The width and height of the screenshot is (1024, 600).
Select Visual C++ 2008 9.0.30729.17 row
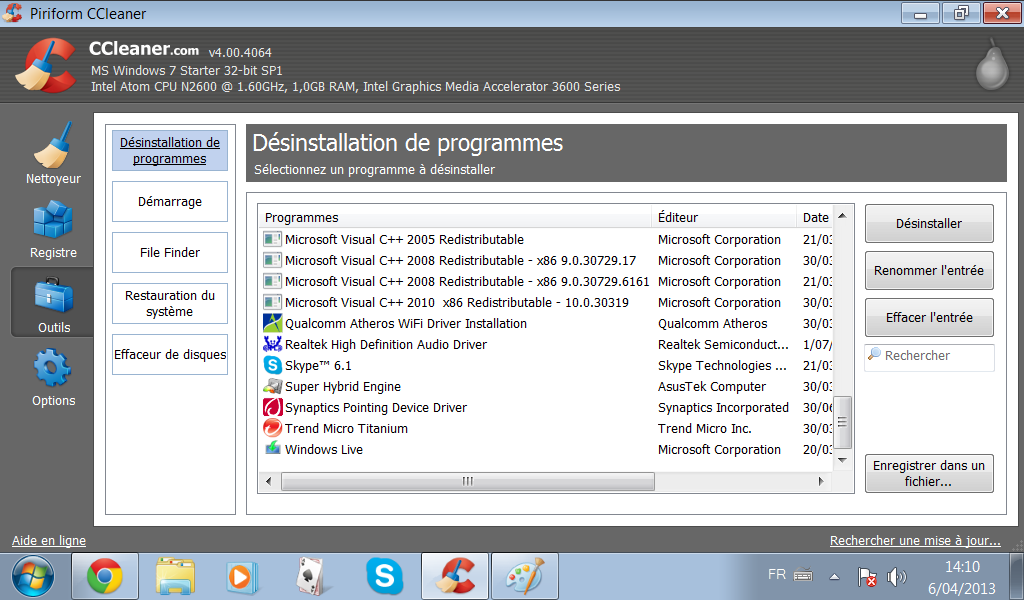point(546,261)
